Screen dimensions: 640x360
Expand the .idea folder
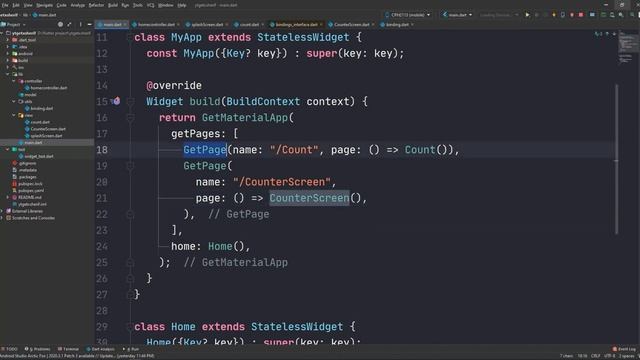pyautogui.click(x=8, y=47)
